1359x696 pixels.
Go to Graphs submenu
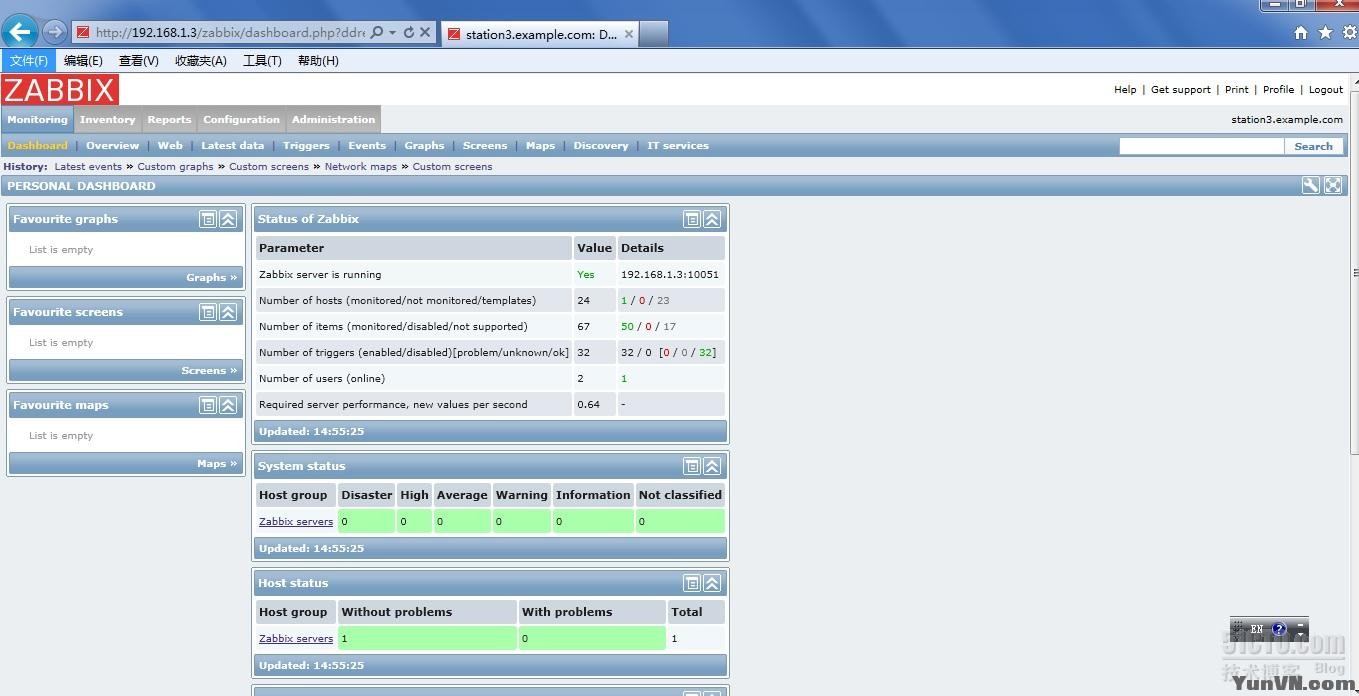tap(424, 145)
